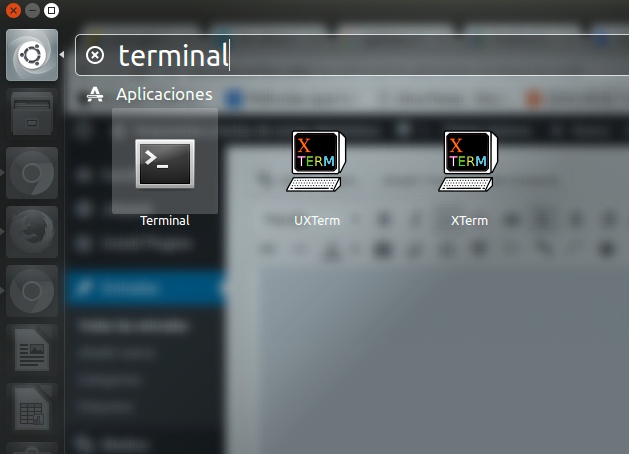
Task: Click the UXTerm label text
Action: pos(317,221)
